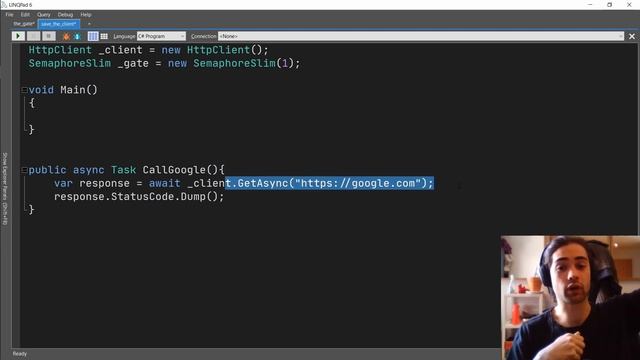Image resolution: width=640 pixels, height=360 pixels.
Task: Click the orange bug debug icon
Action: pyautogui.click(x=66, y=36)
